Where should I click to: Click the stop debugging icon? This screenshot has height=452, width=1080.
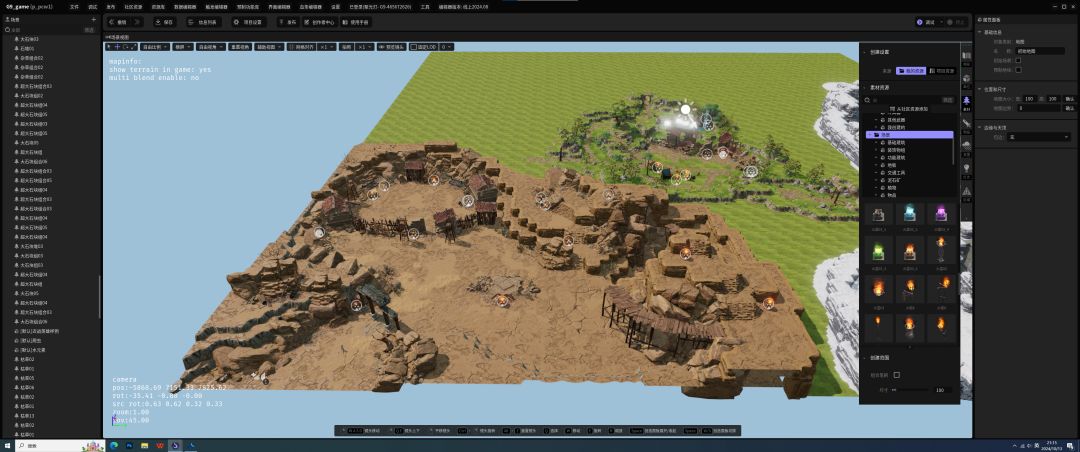coord(951,22)
